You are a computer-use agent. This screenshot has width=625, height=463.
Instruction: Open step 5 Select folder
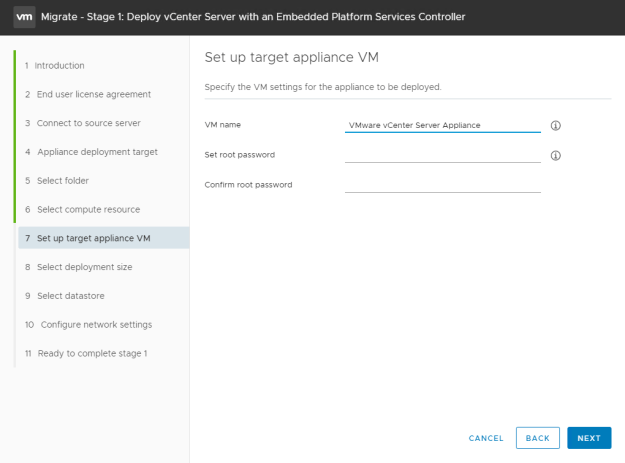(57, 180)
